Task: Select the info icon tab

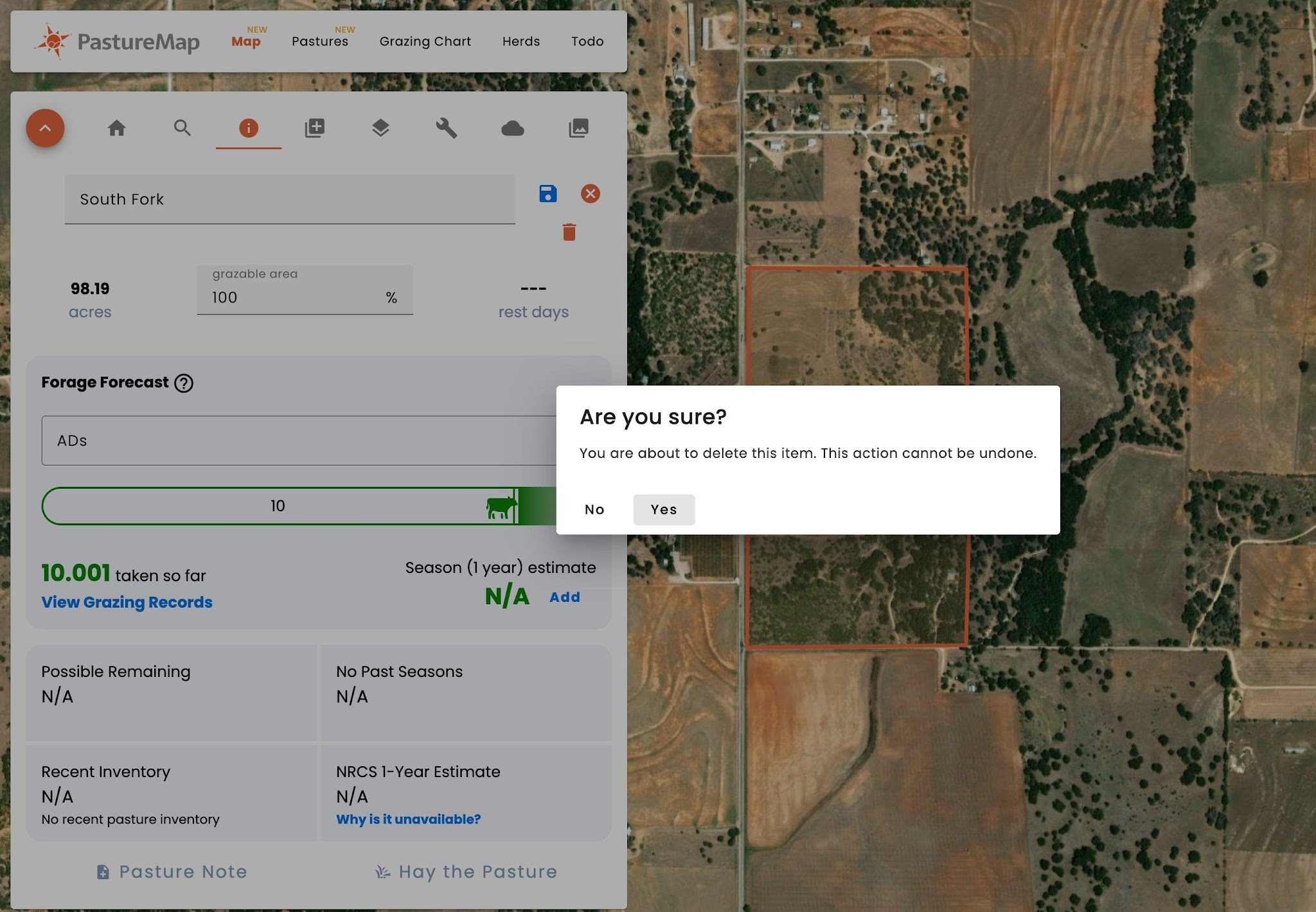Action: click(249, 128)
